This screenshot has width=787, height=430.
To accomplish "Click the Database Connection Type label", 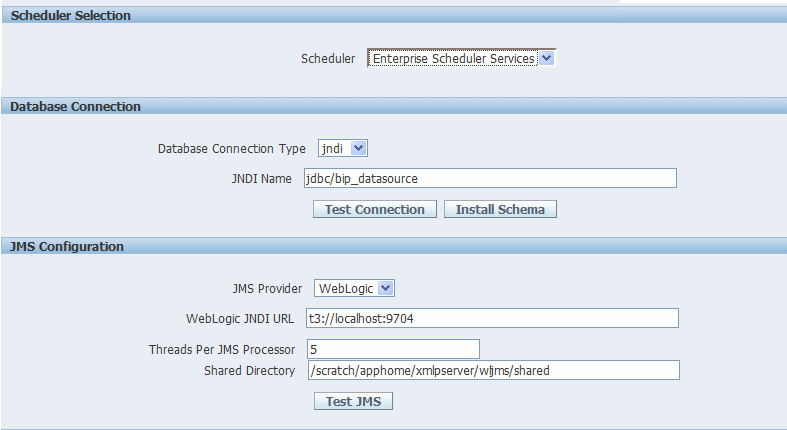I will click(231, 149).
